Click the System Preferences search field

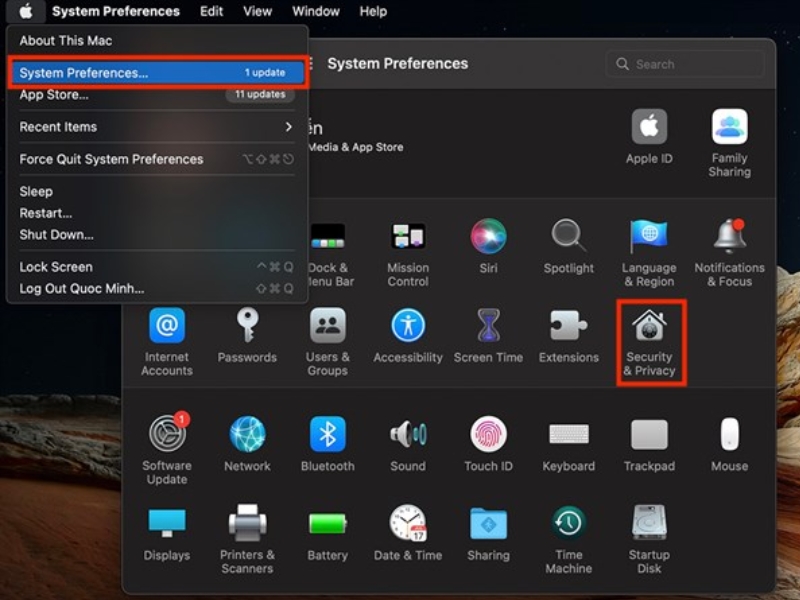[x=685, y=64]
